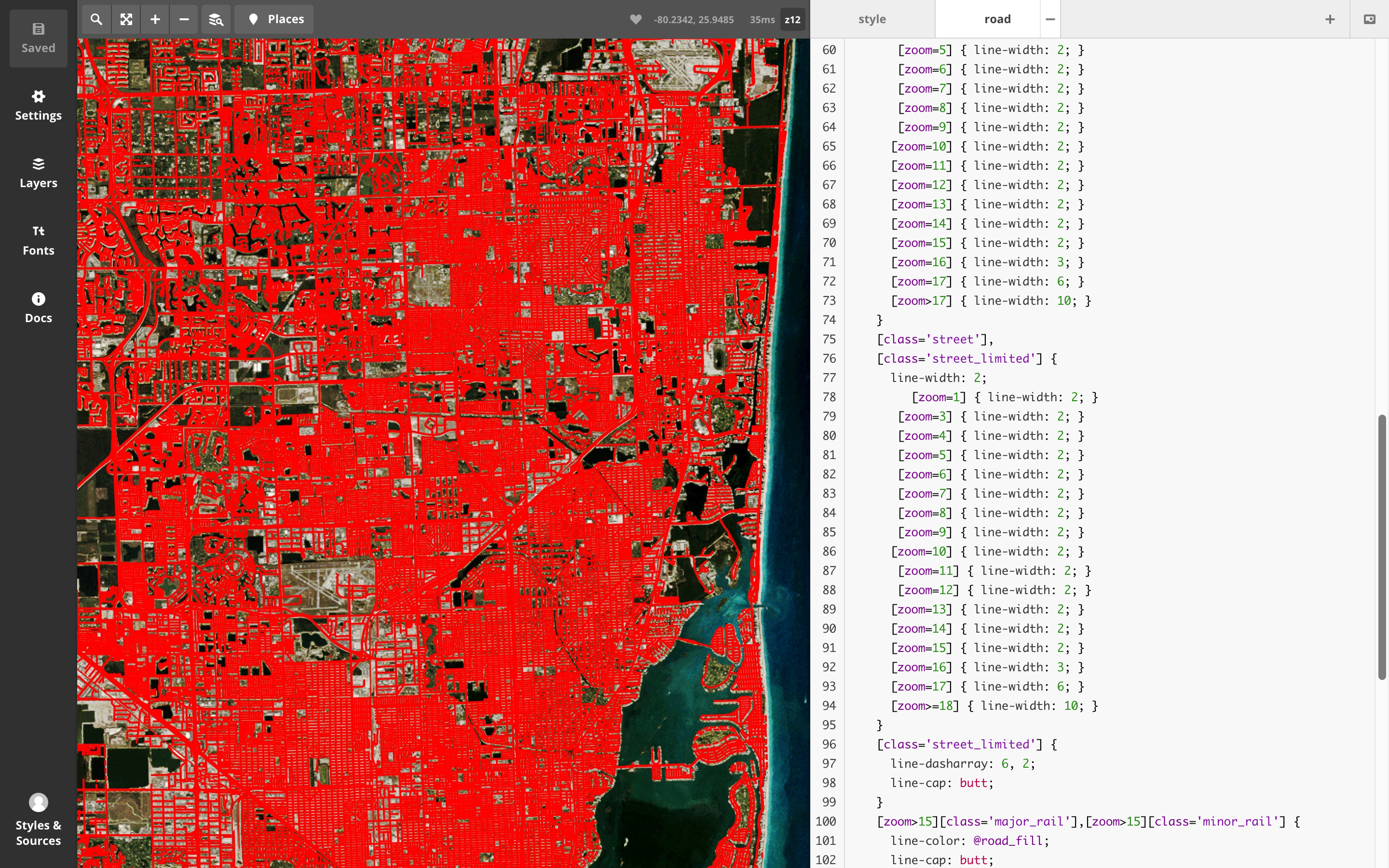Viewport: 1389px width, 868px height.
Task: Click the layer inspect icon
Action: pyautogui.click(x=216, y=19)
